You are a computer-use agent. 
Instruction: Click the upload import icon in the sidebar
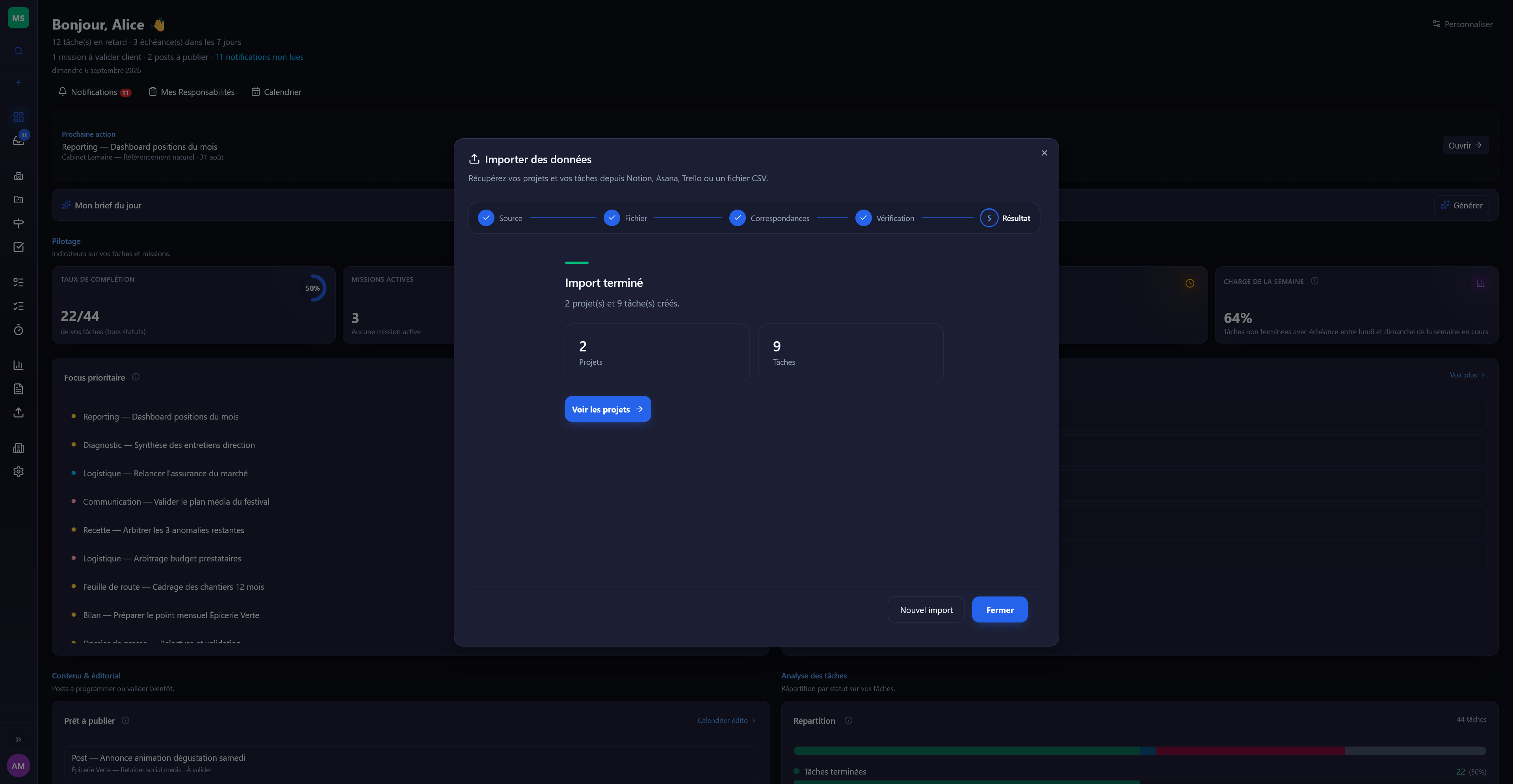click(18, 413)
